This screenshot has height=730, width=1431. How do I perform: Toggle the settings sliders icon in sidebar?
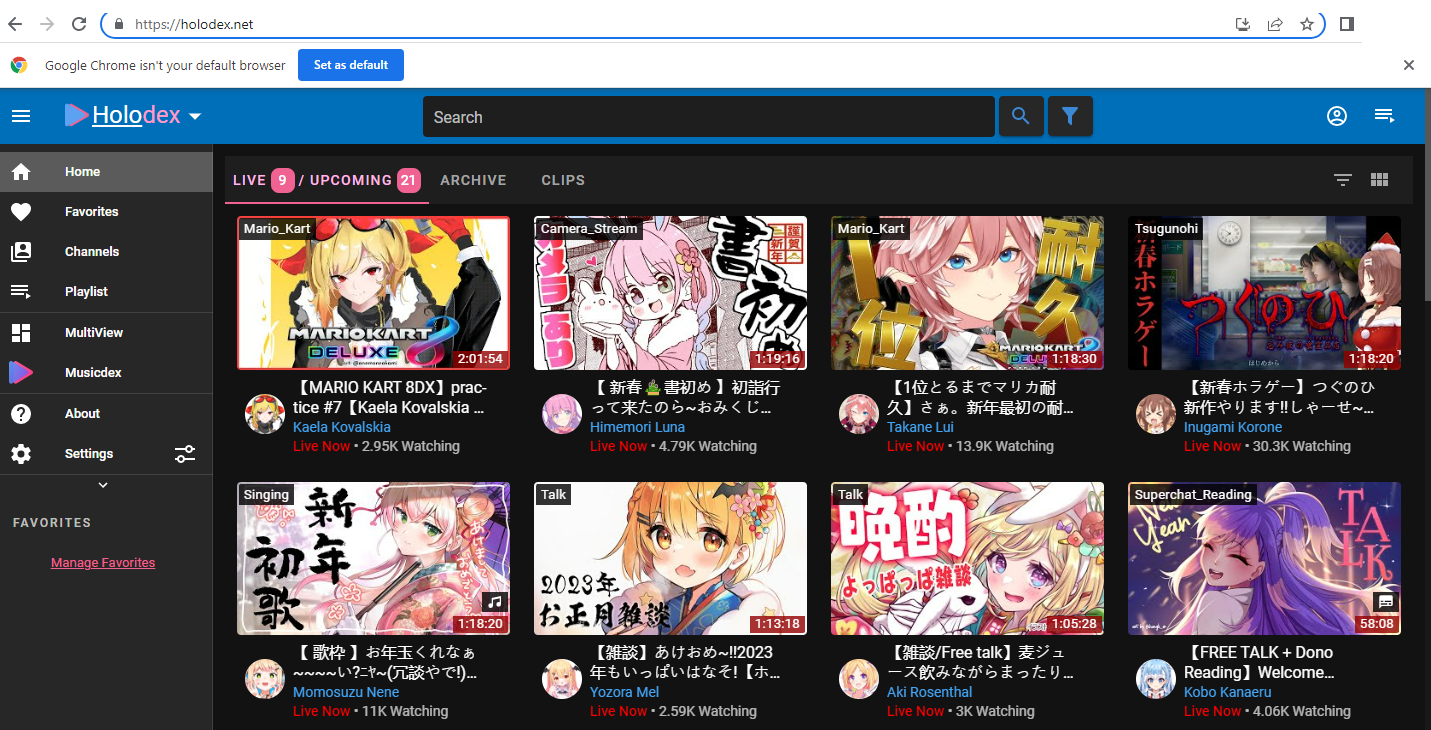[x=185, y=454]
